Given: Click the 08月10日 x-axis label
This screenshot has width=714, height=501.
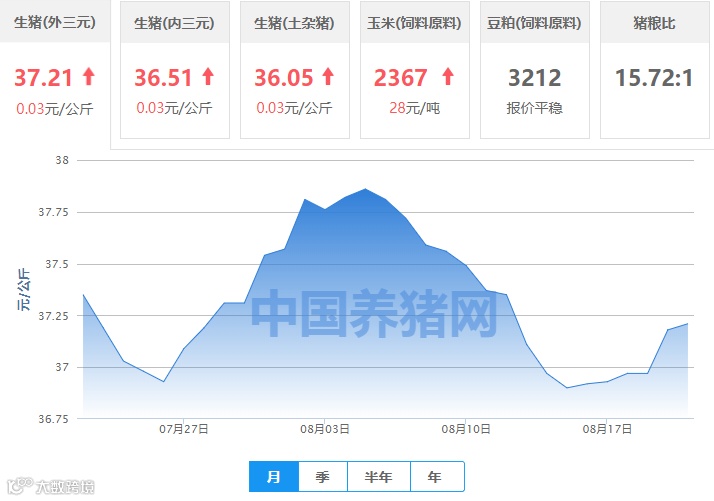Looking at the screenshot, I should point(466,429).
